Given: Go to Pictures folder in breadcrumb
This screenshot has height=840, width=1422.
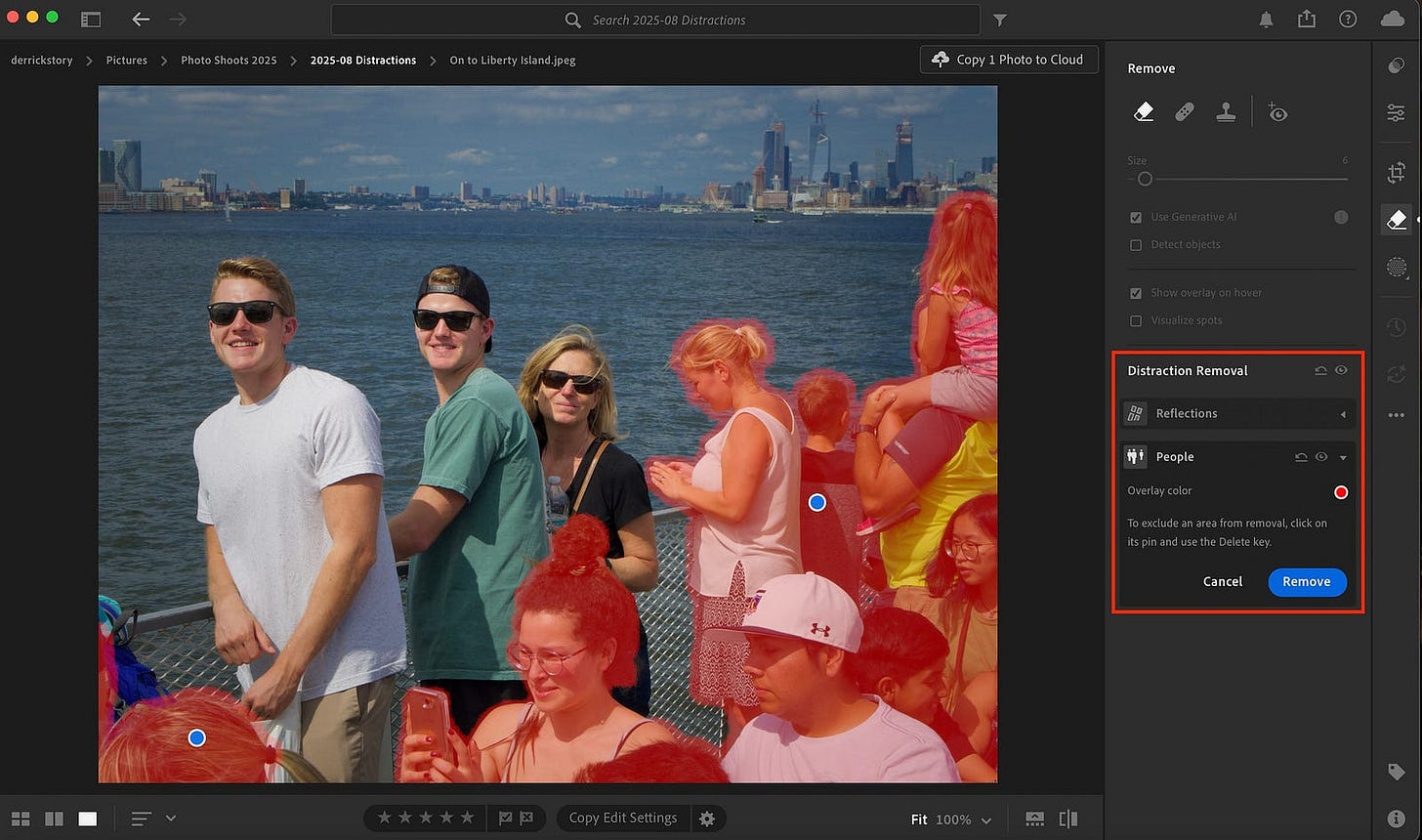Looking at the screenshot, I should click(127, 60).
